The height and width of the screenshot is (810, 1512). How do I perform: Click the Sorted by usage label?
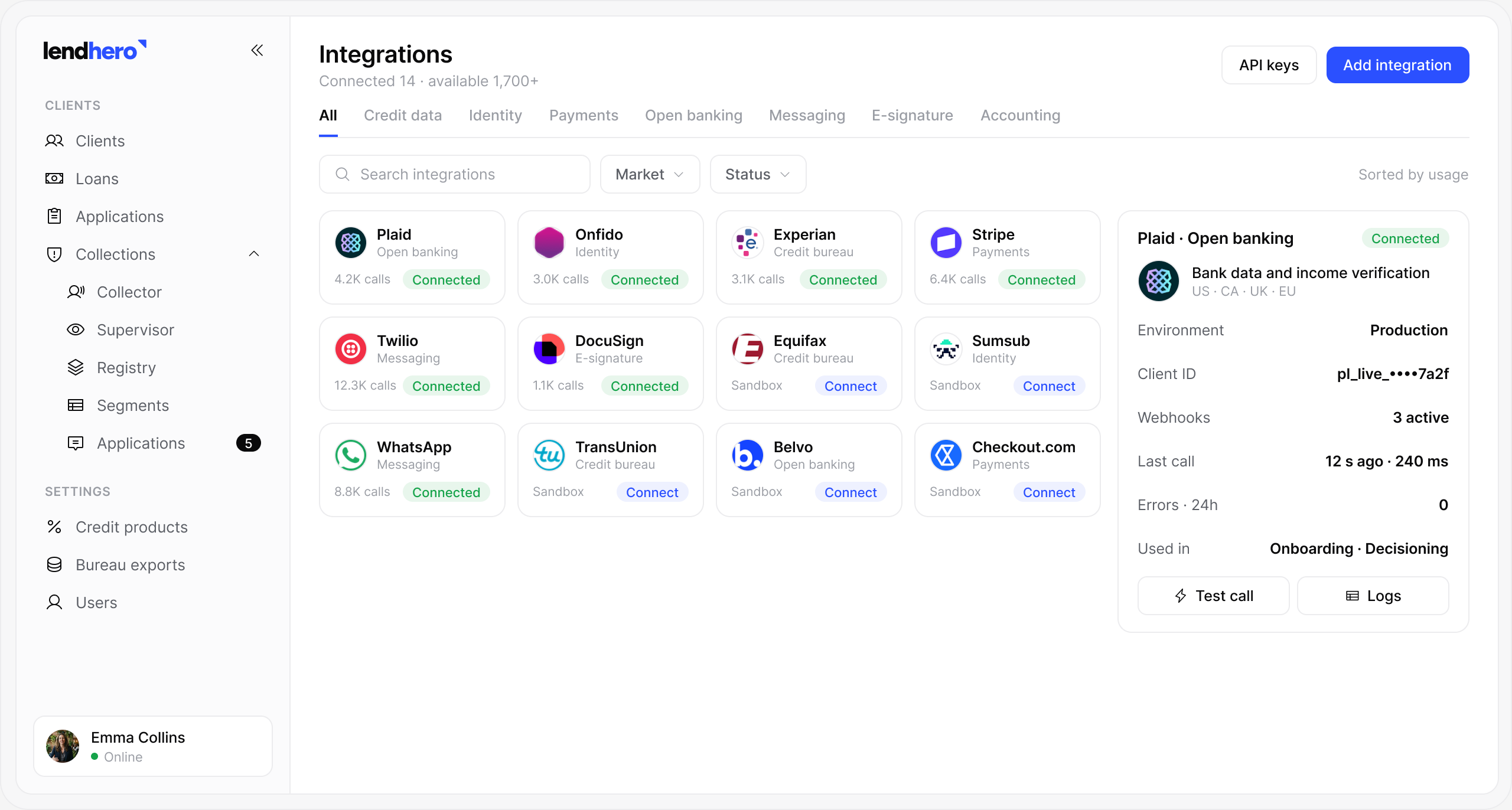(1413, 174)
